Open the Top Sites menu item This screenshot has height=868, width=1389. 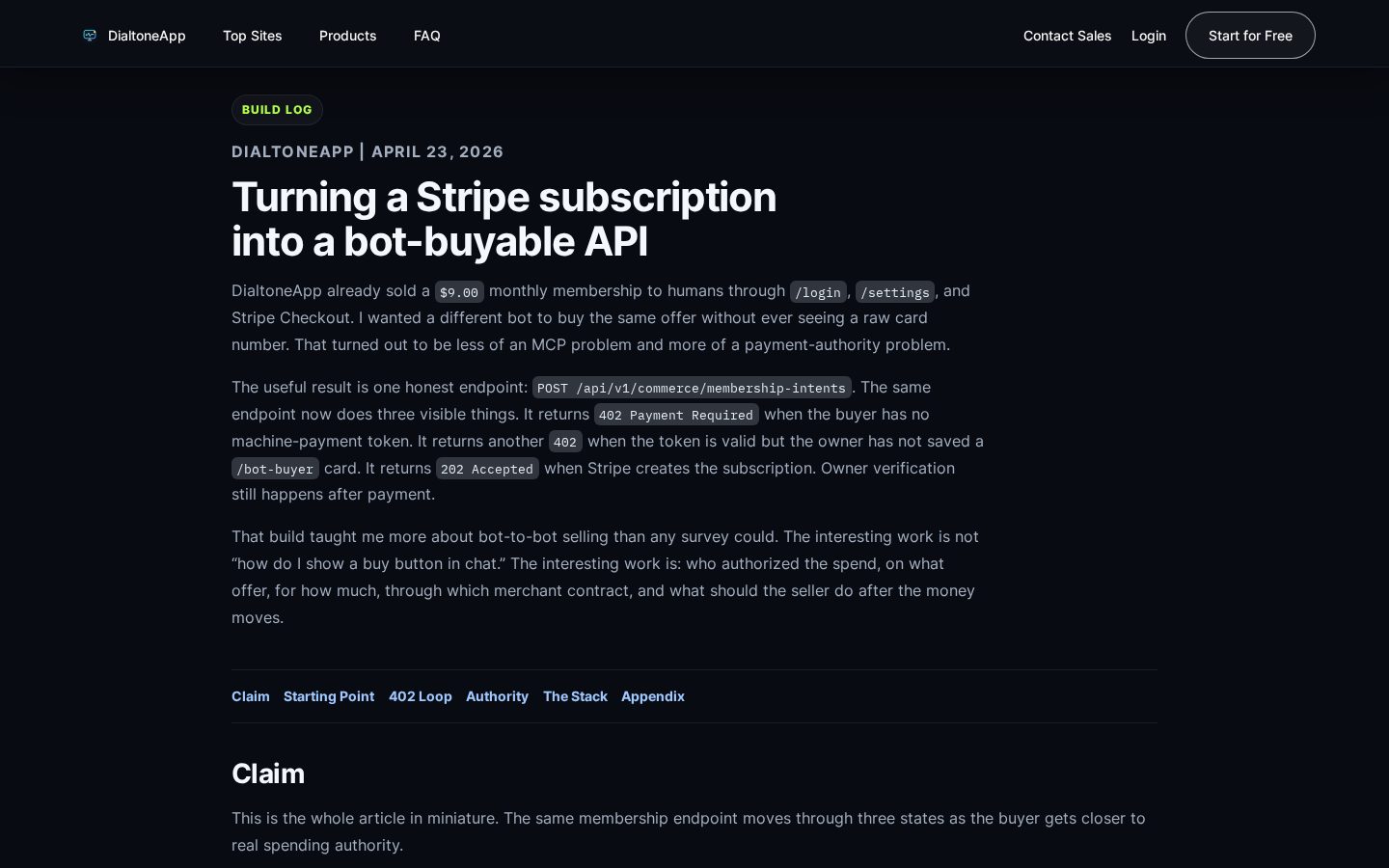tap(253, 36)
